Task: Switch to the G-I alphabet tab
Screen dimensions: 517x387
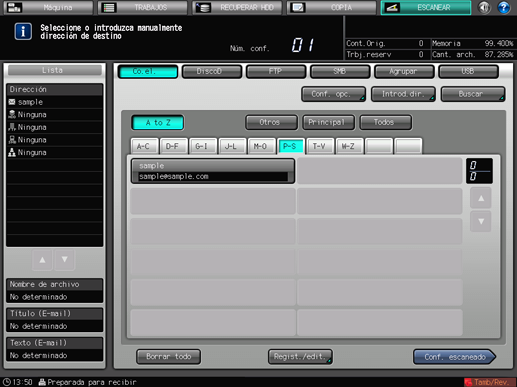Action: (x=202, y=146)
